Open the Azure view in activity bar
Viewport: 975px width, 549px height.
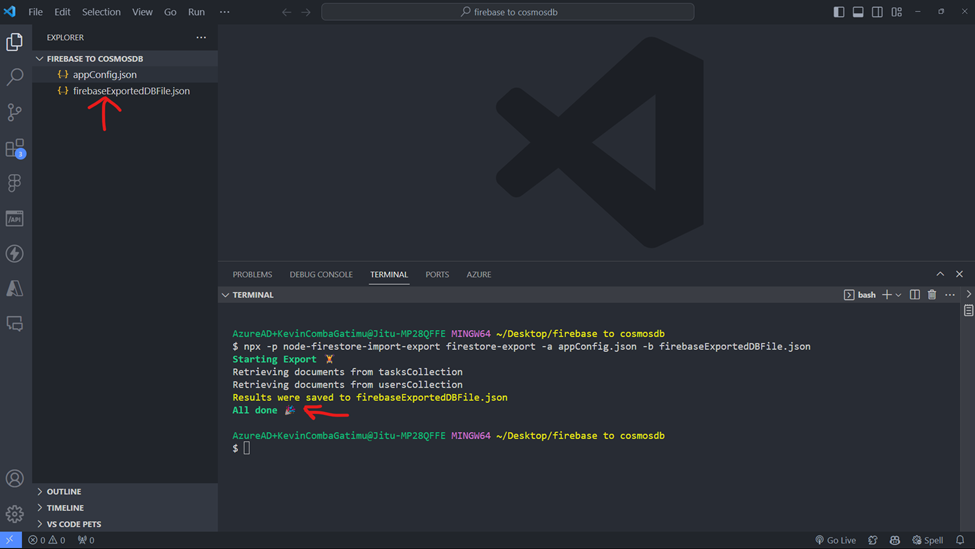click(x=15, y=288)
